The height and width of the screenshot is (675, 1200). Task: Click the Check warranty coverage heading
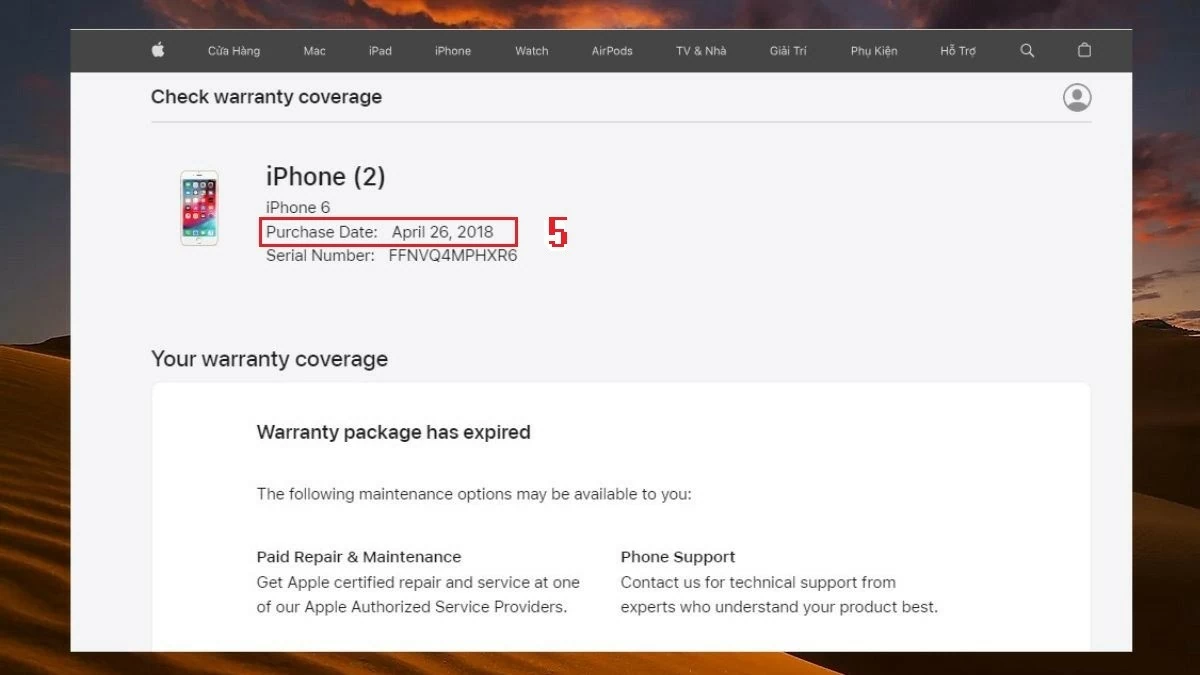[266, 96]
